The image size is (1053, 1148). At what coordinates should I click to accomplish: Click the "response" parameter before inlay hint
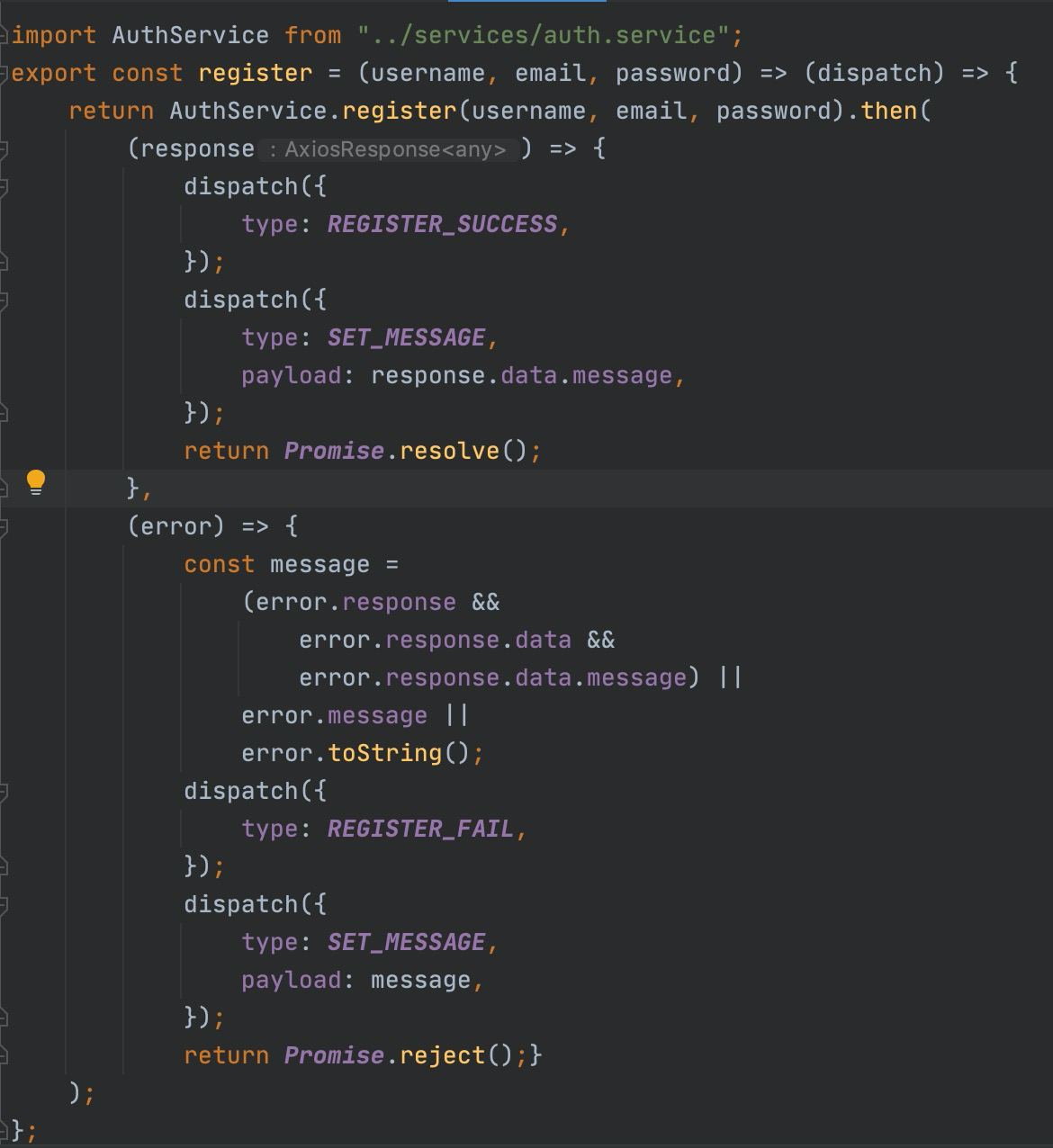click(x=197, y=148)
